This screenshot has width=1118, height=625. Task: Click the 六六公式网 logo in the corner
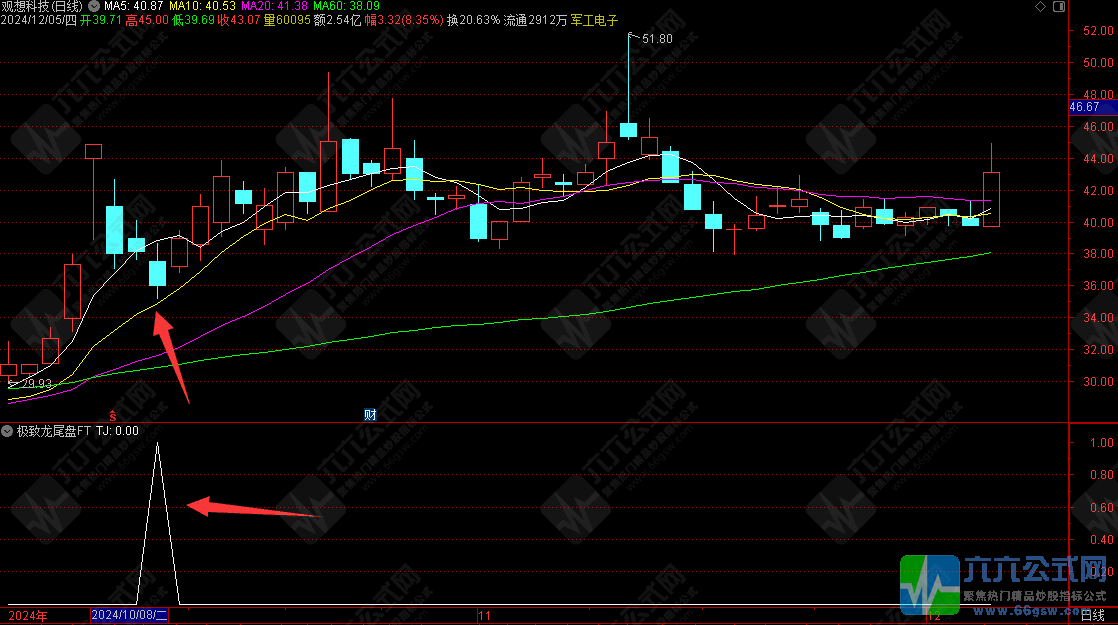click(x=1007, y=584)
